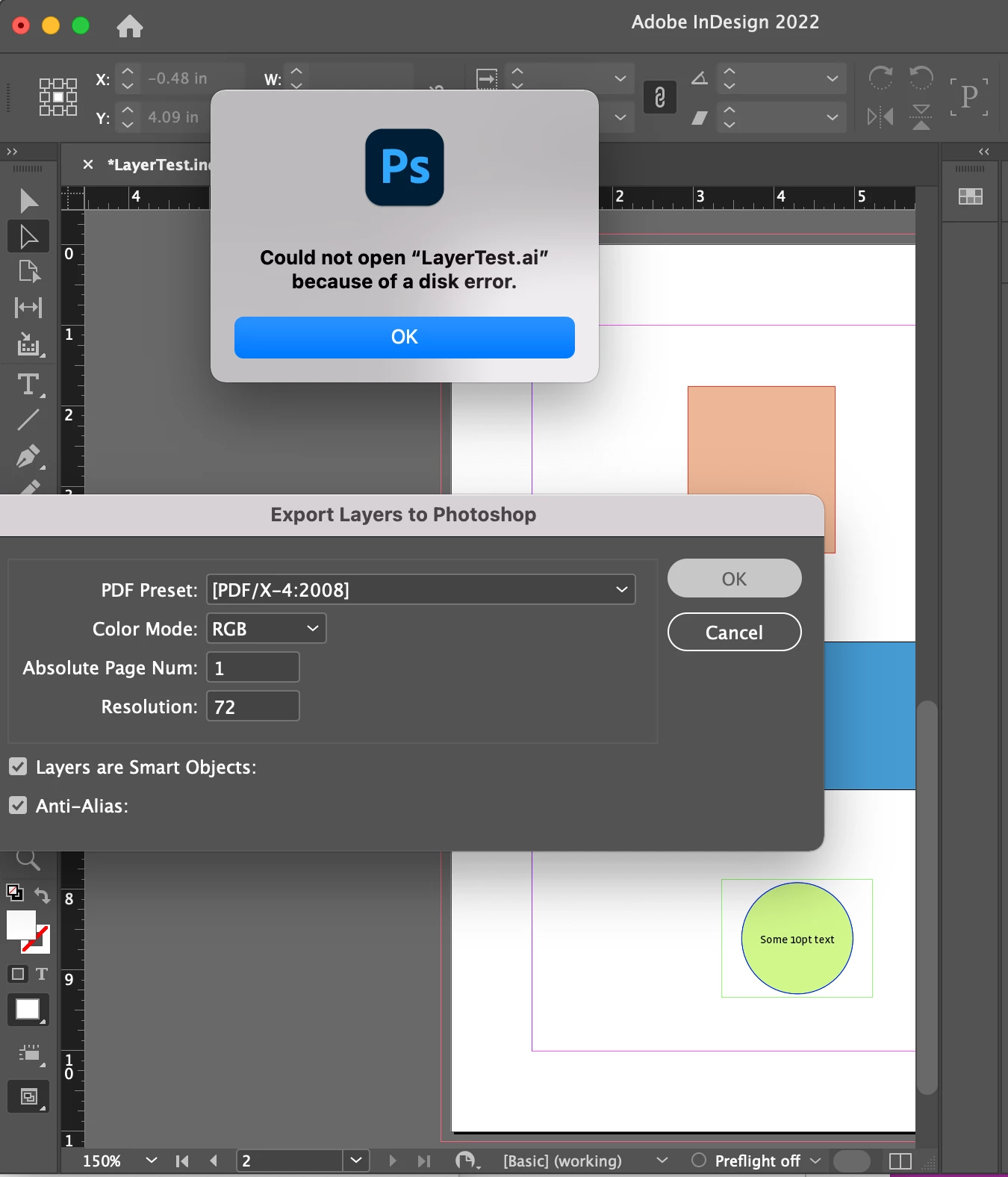Click OK in Export Layers to Photoshop dialog

pos(734,578)
